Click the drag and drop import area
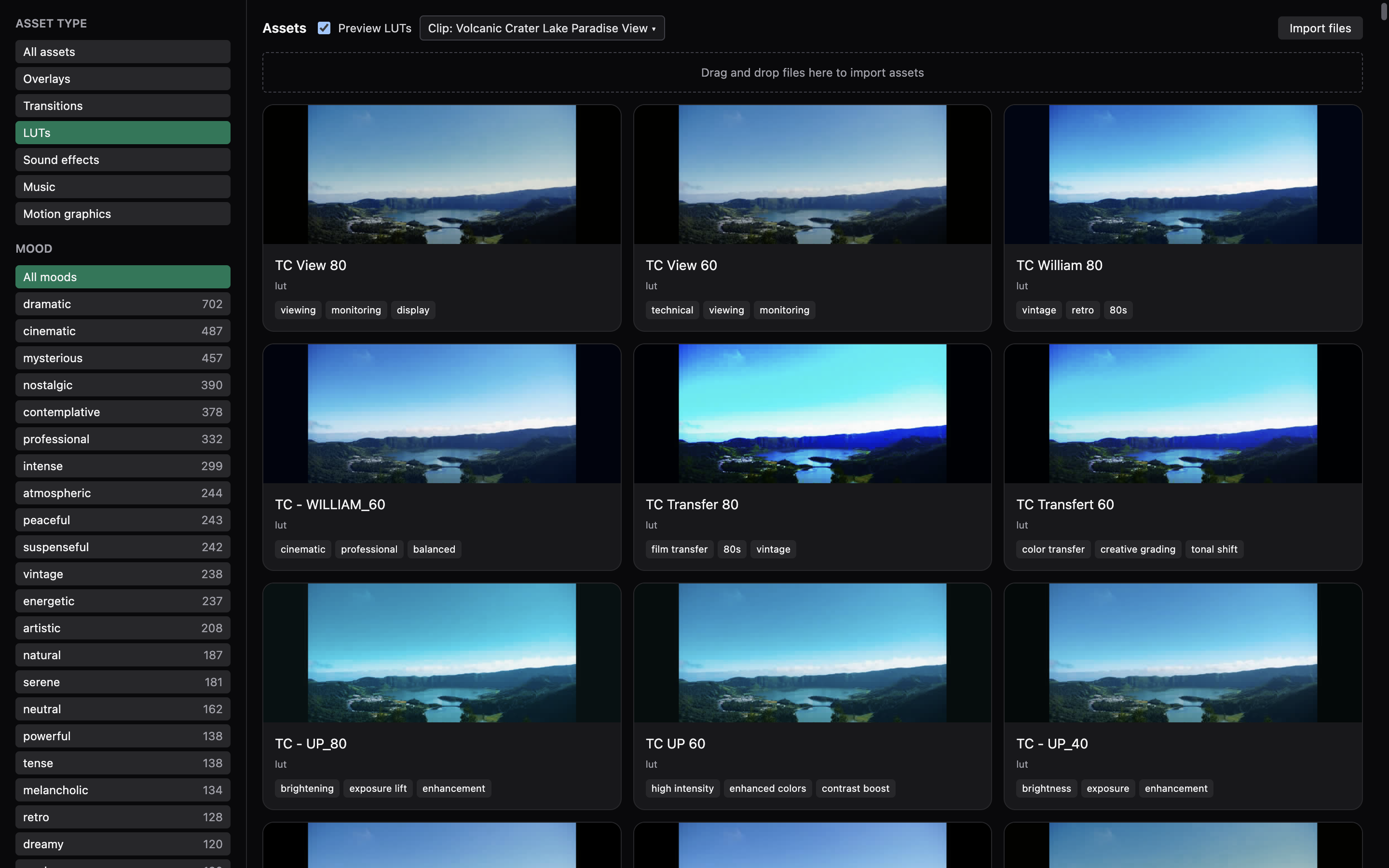Viewport: 1389px width, 868px height. (x=812, y=72)
